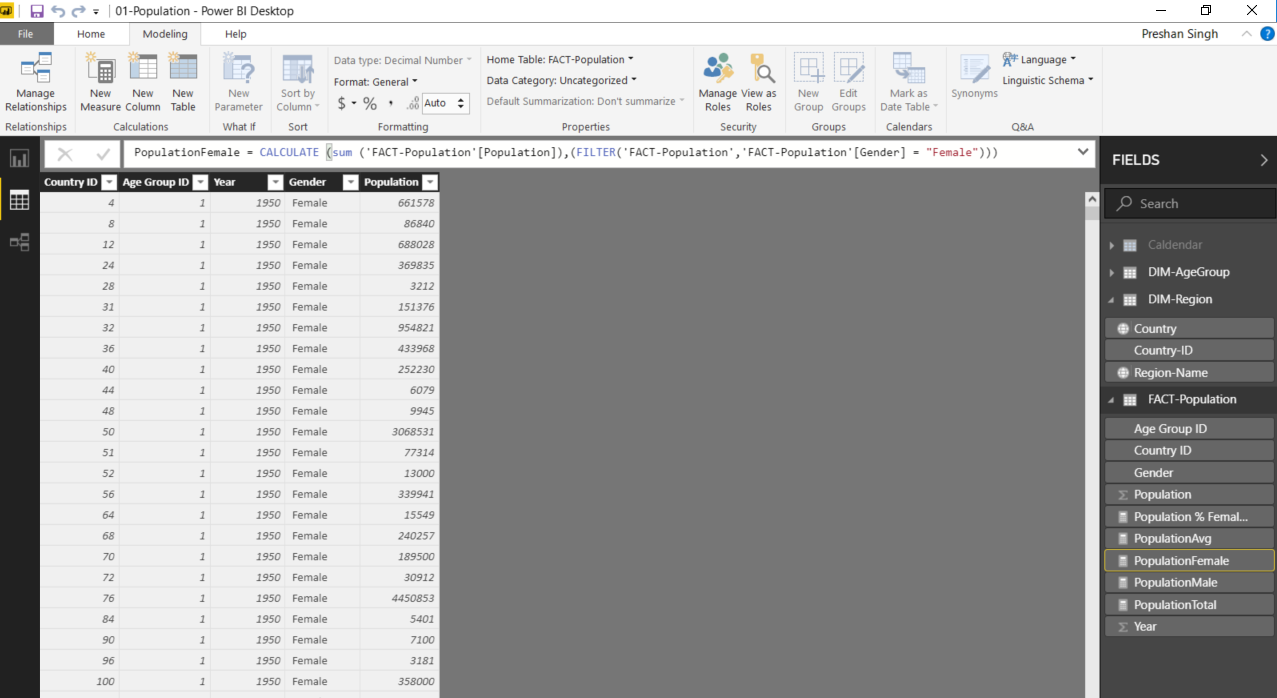Viewport: 1277px width, 698px height.
Task: Click data grid vertical scrollbar up arrow
Action: 1092,200
